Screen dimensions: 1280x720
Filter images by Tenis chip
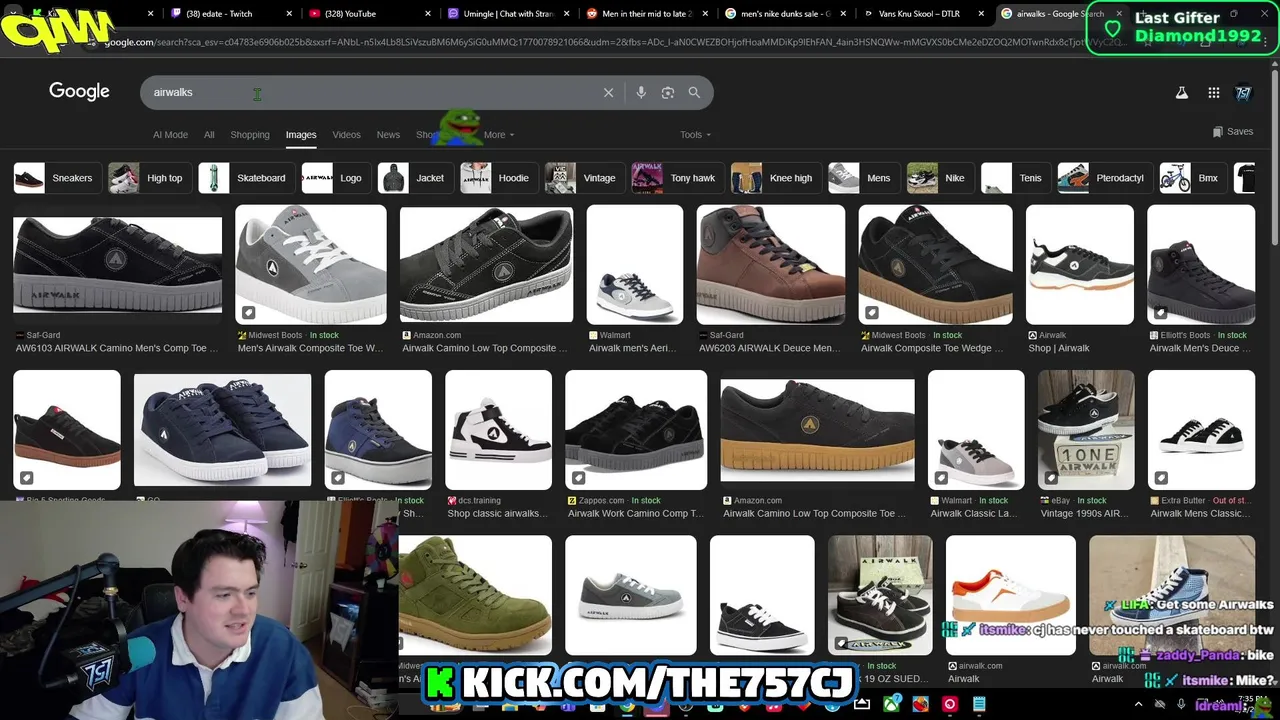pyautogui.click(x=1016, y=178)
